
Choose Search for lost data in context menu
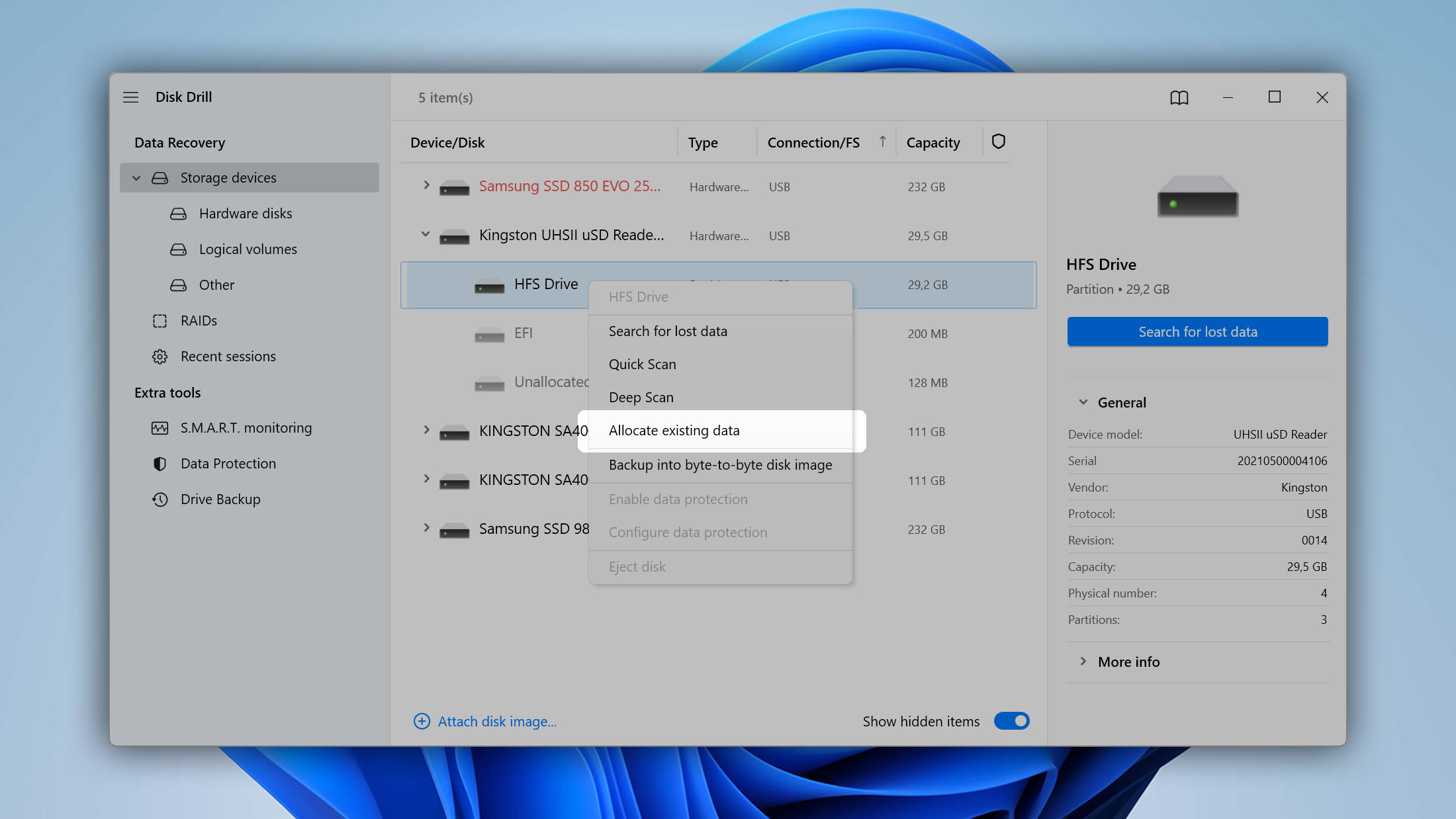coord(720,331)
